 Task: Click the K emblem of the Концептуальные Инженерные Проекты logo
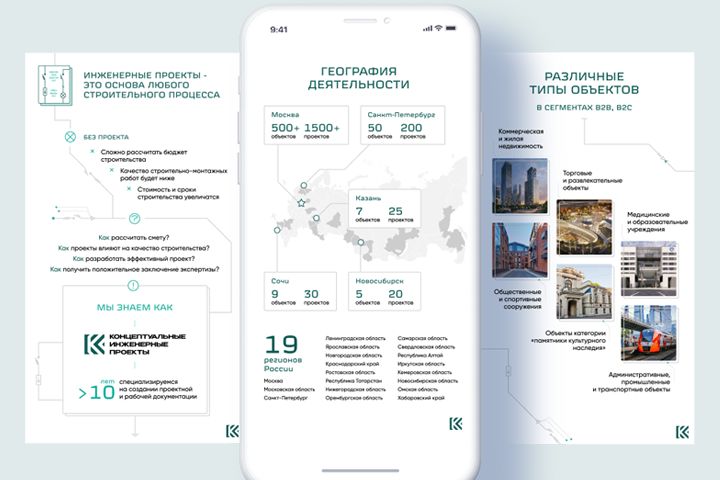[95, 344]
